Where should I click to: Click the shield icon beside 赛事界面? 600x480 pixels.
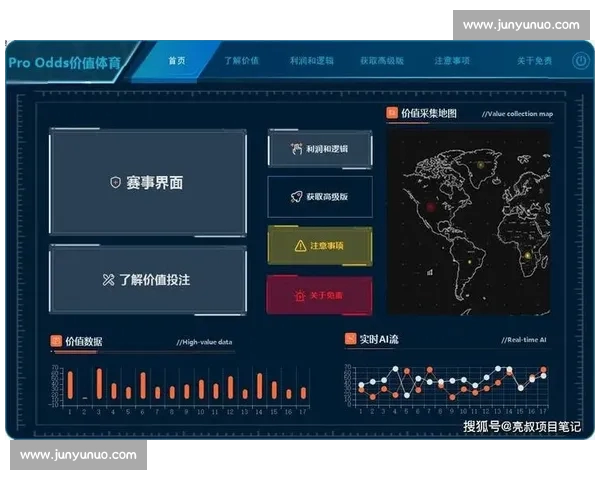point(115,183)
